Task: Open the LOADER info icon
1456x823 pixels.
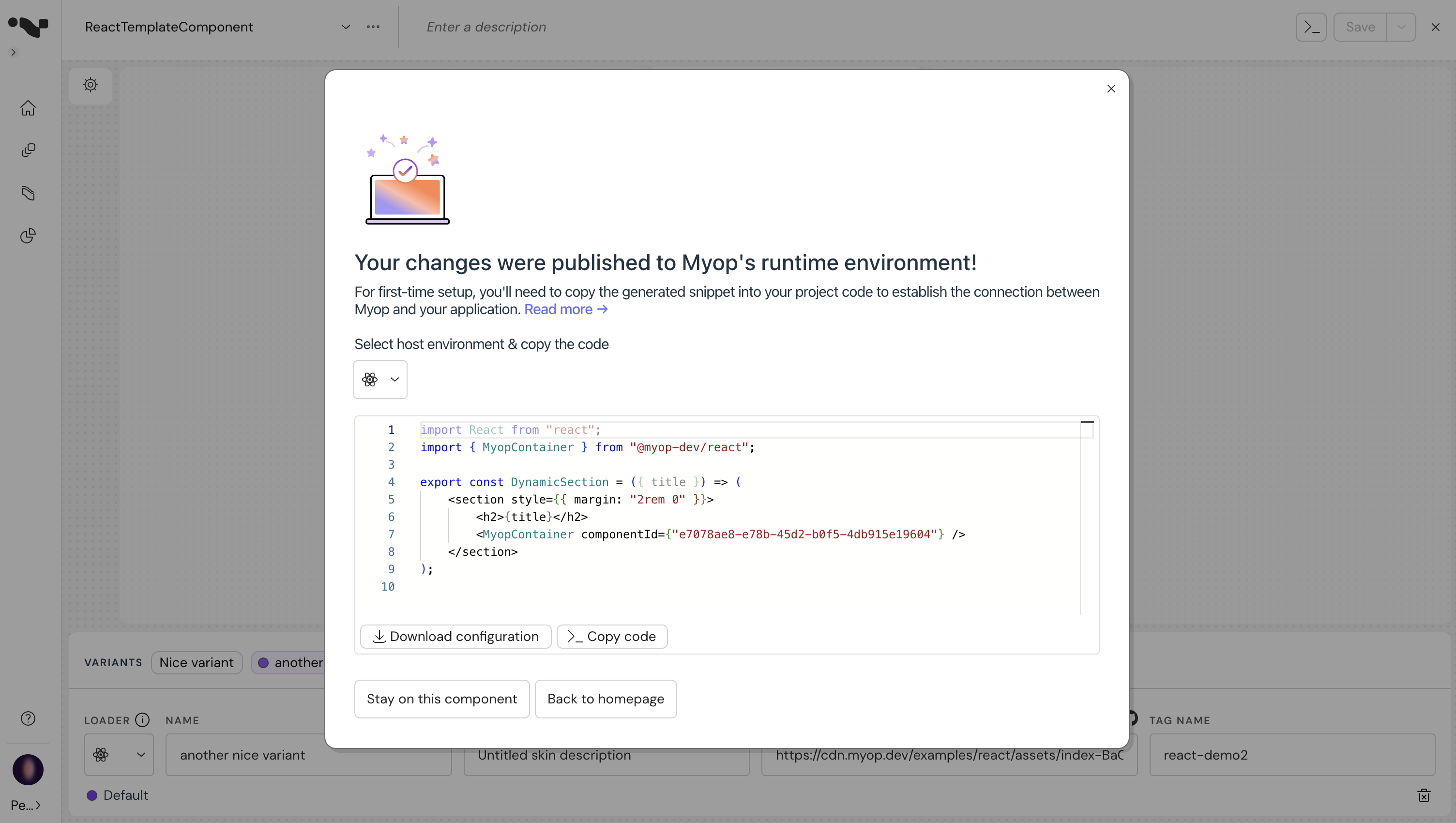Action: 142,719
